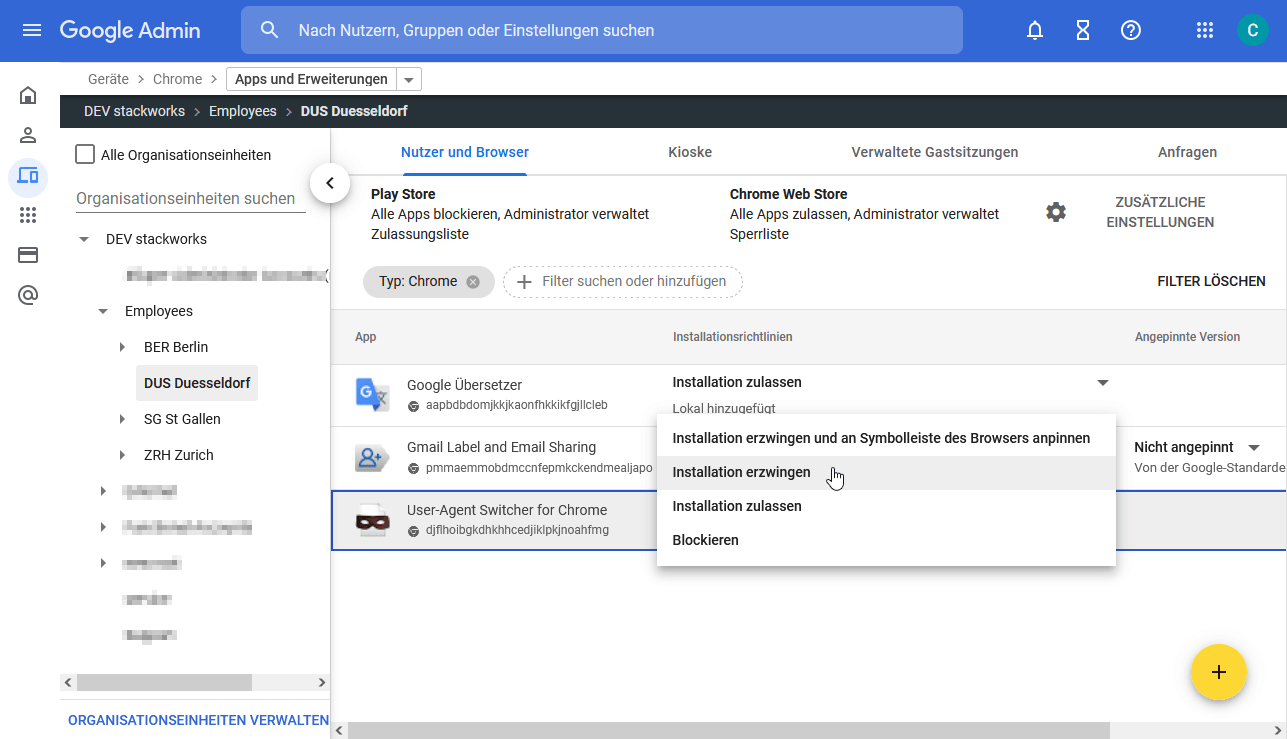Open the Nicht angepinnt version dropdown
Screen dimensions: 1287x739
coord(1254,447)
